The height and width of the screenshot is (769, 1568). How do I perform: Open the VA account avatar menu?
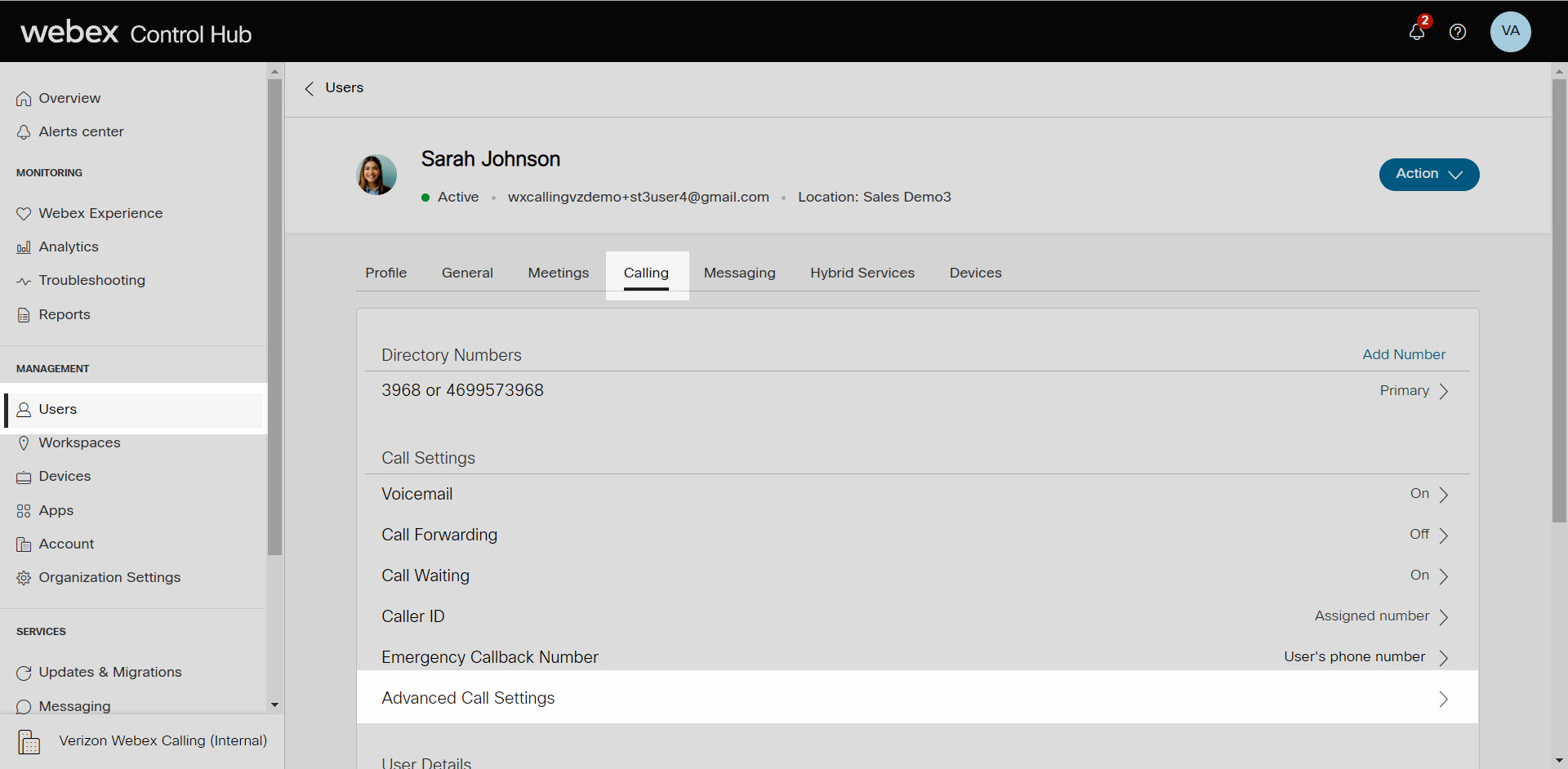click(1510, 32)
